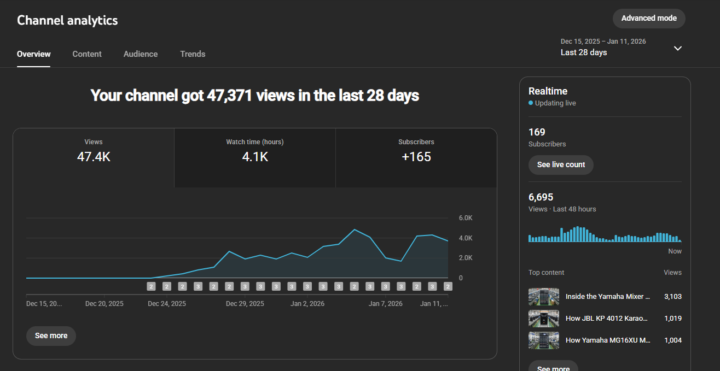720x371 pixels.
Task: Click See more at bottom of Realtime card
Action: pos(553,366)
